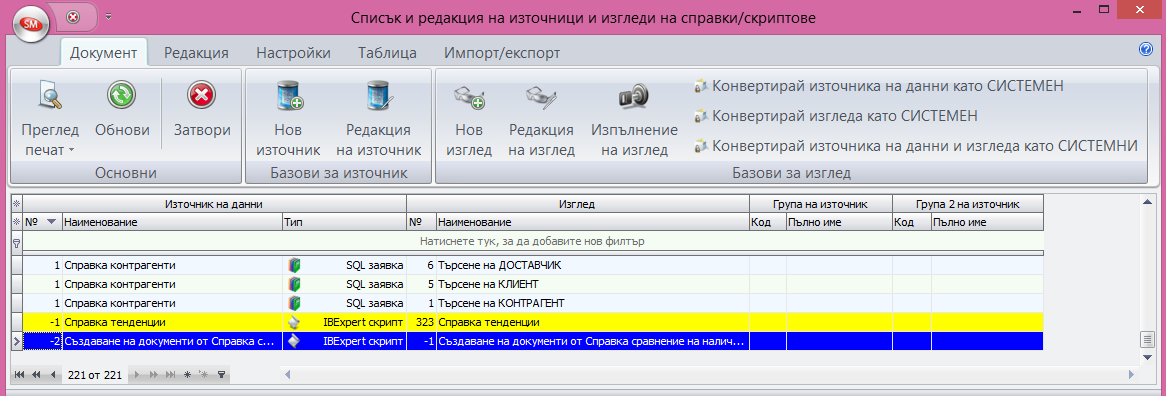This screenshot has height=396, width=1166.
Task: Go to the next page in the navigator
Action: click(154, 375)
